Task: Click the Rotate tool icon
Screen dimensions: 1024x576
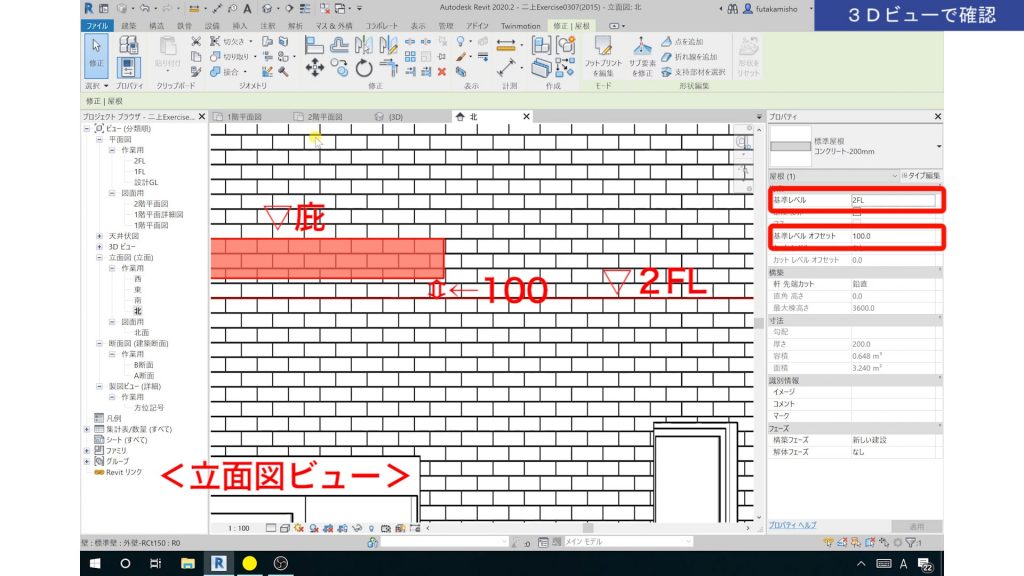Action: pyautogui.click(x=364, y=68)
